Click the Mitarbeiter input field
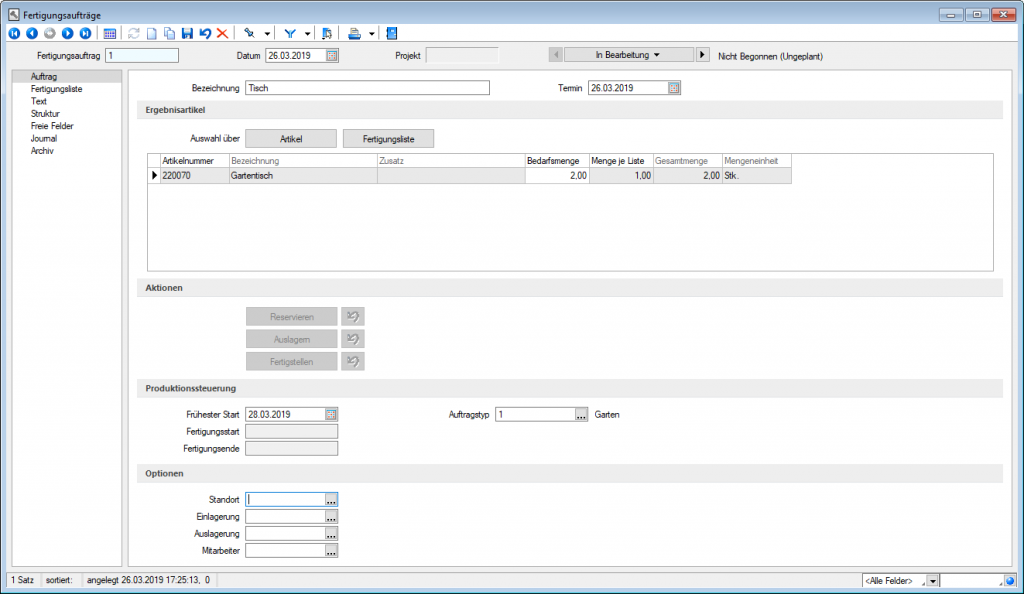The width and height of the screenshot is (1024, 594). 285,551
